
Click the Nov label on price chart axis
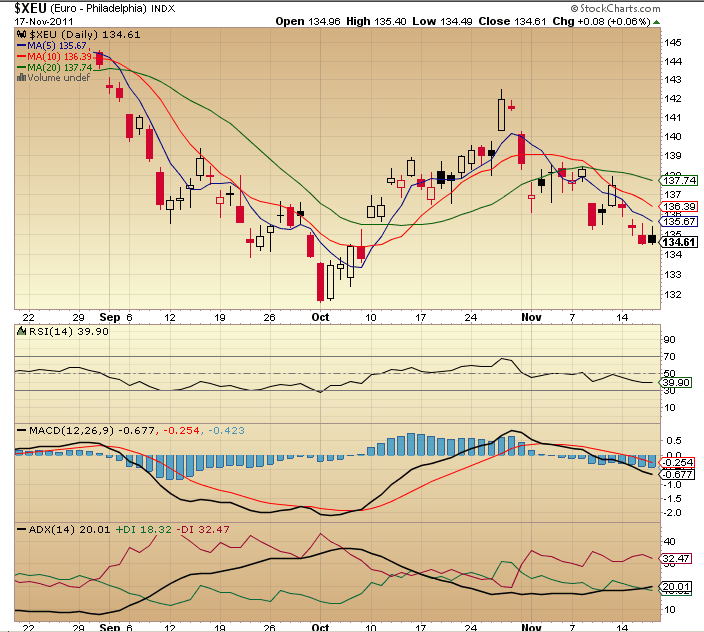pyautogui.click(x=531, y=317)
